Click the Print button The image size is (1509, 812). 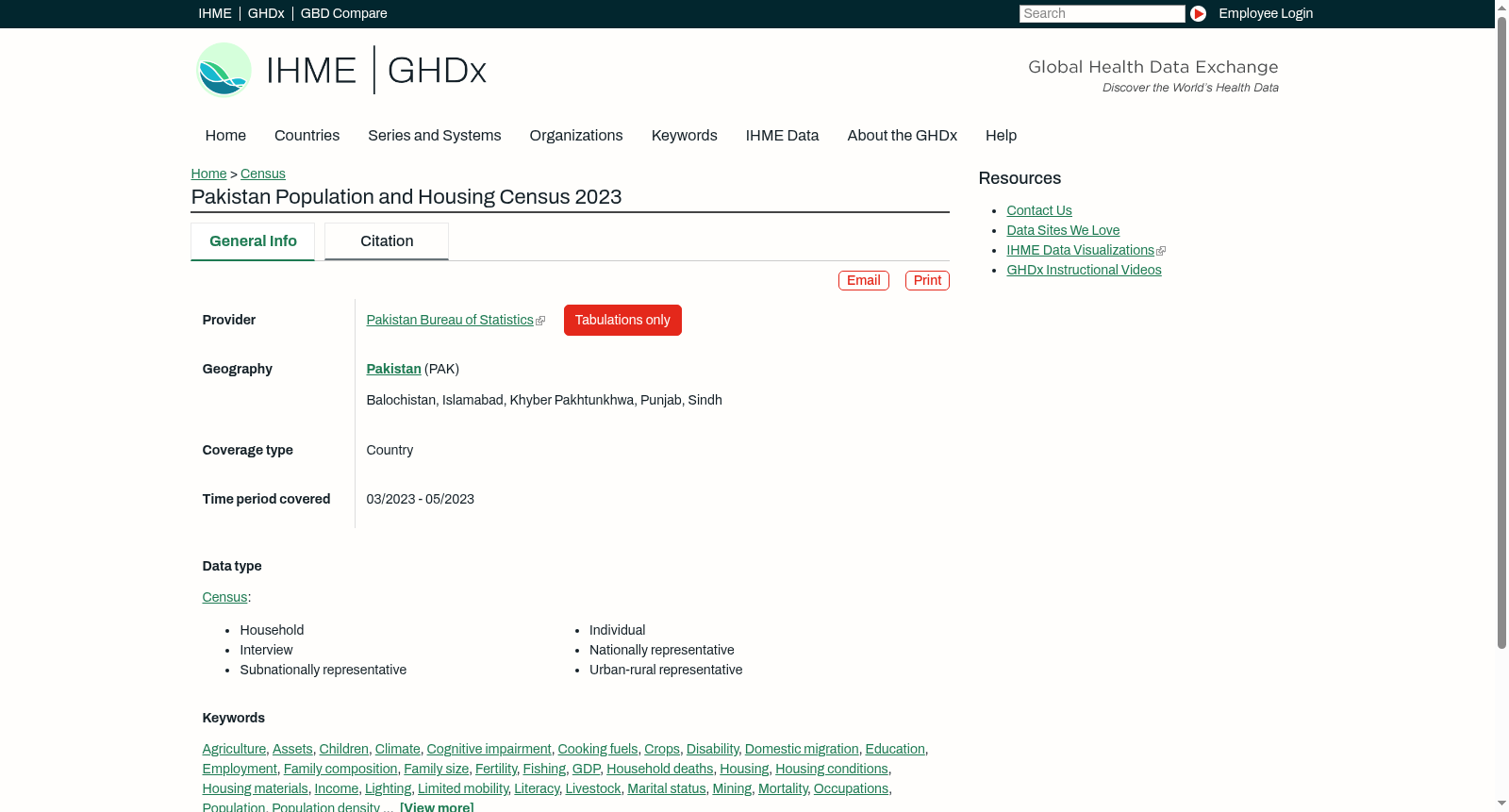tap(927, 280)
